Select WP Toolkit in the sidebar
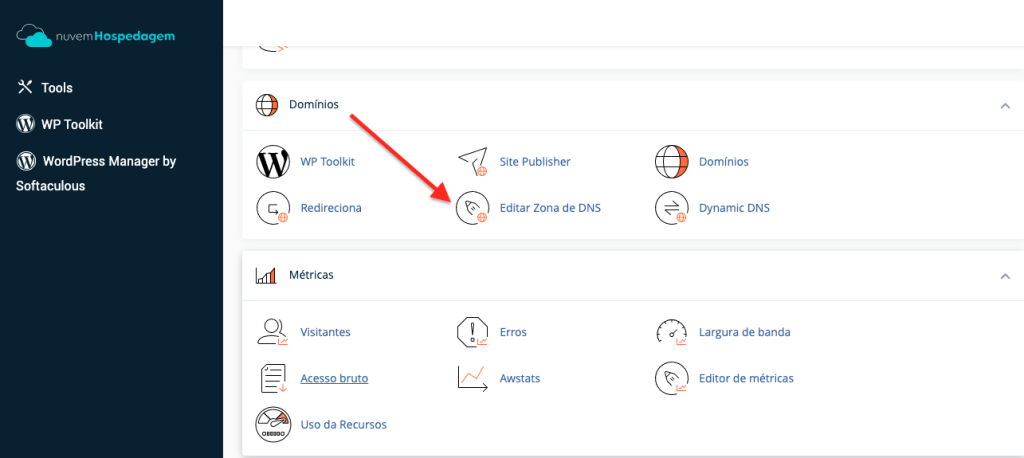 pos(59,124)
